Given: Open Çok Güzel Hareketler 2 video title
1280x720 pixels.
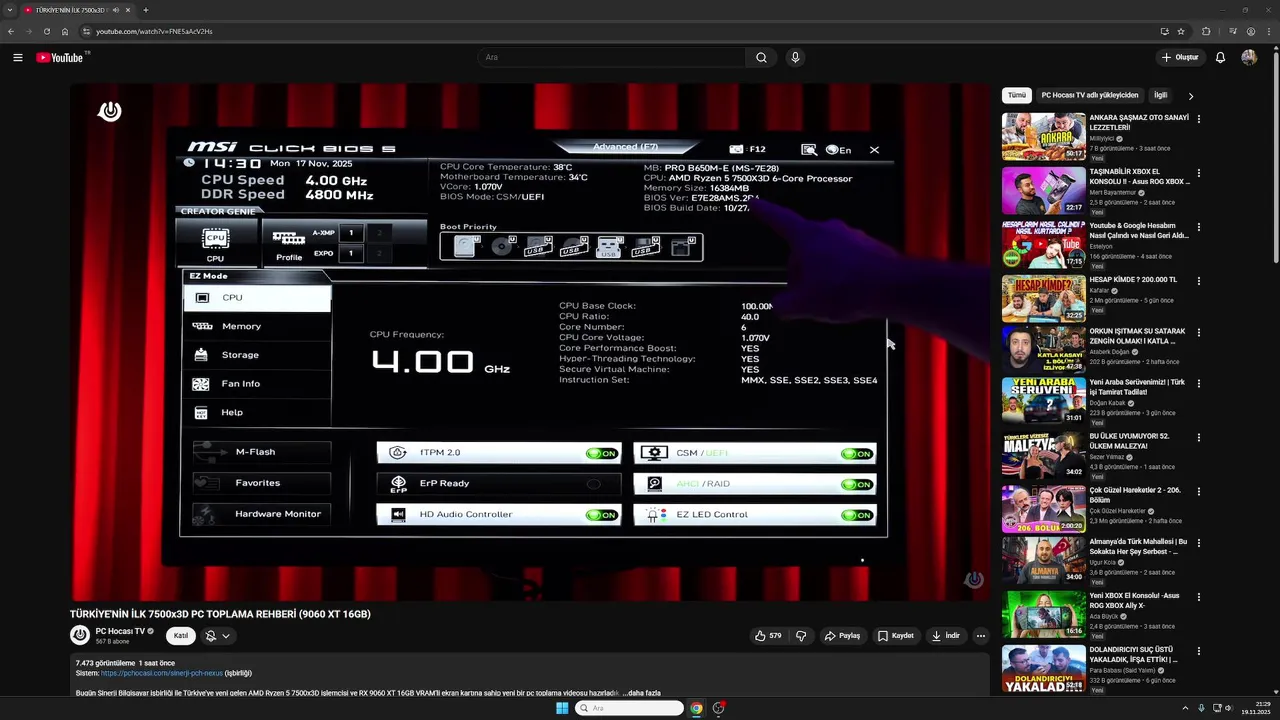Looking at the screenshot, I should pos(1135,495).
